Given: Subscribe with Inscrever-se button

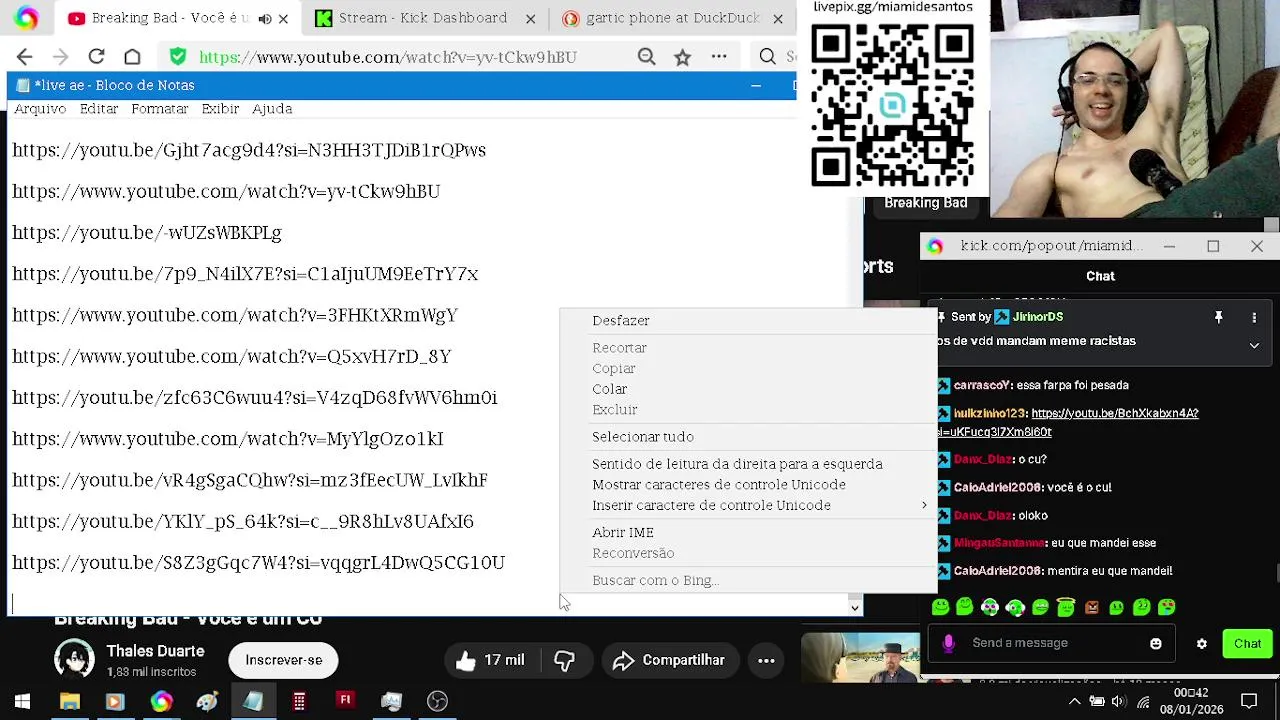Looking at the screenshot, I should click(x=284, y=660).
